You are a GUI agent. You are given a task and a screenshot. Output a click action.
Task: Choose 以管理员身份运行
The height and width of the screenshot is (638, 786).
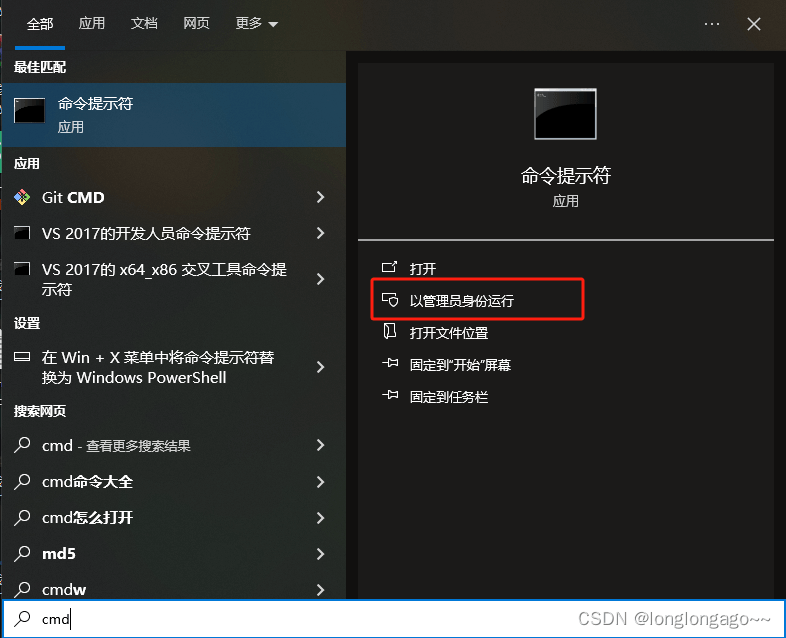462,301
